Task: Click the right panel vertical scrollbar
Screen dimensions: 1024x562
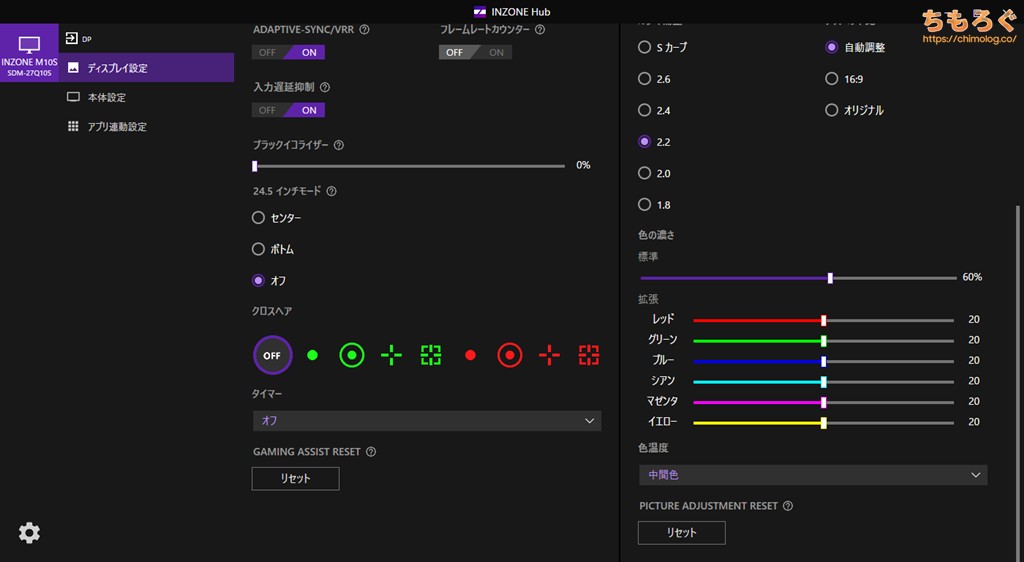Action: pyautogui.click(x=1017, y=382)
